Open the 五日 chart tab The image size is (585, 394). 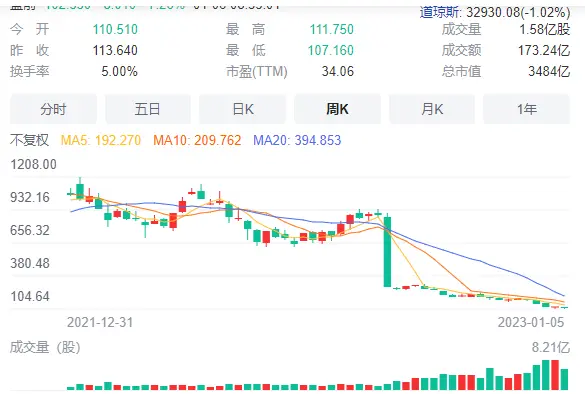click(148, 109)
